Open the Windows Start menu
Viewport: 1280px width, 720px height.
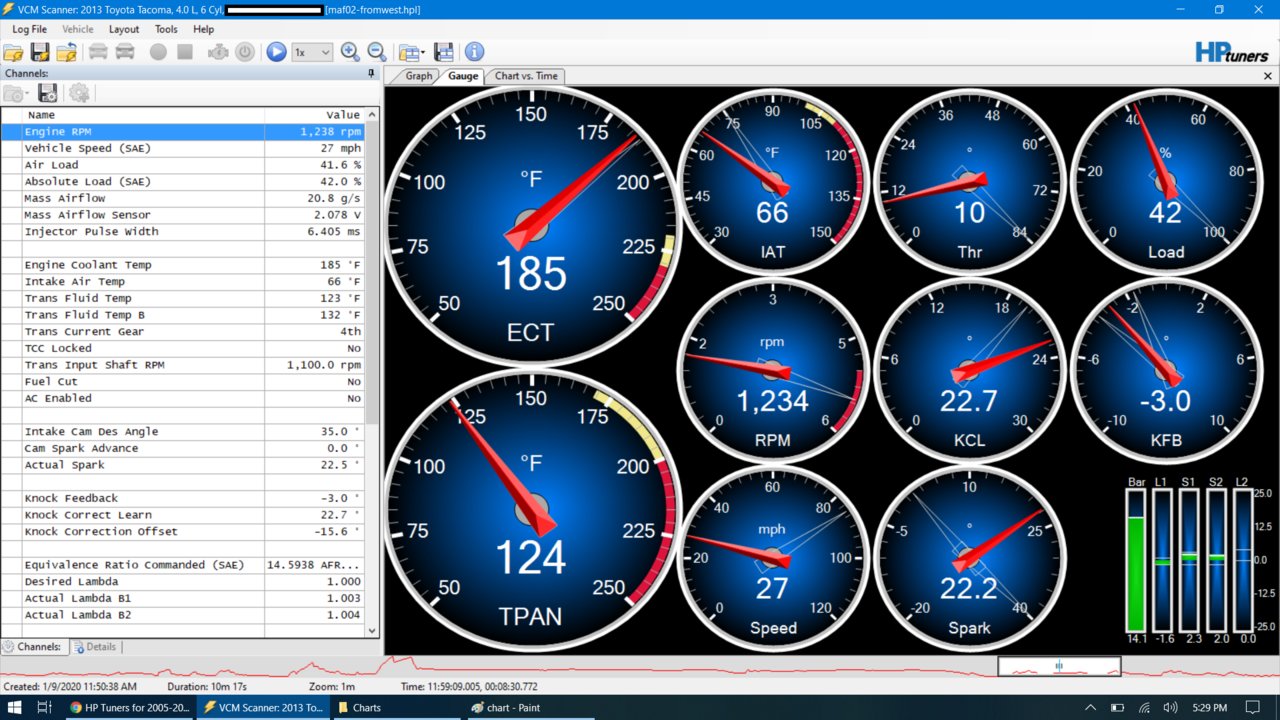[x=16, y=707]
